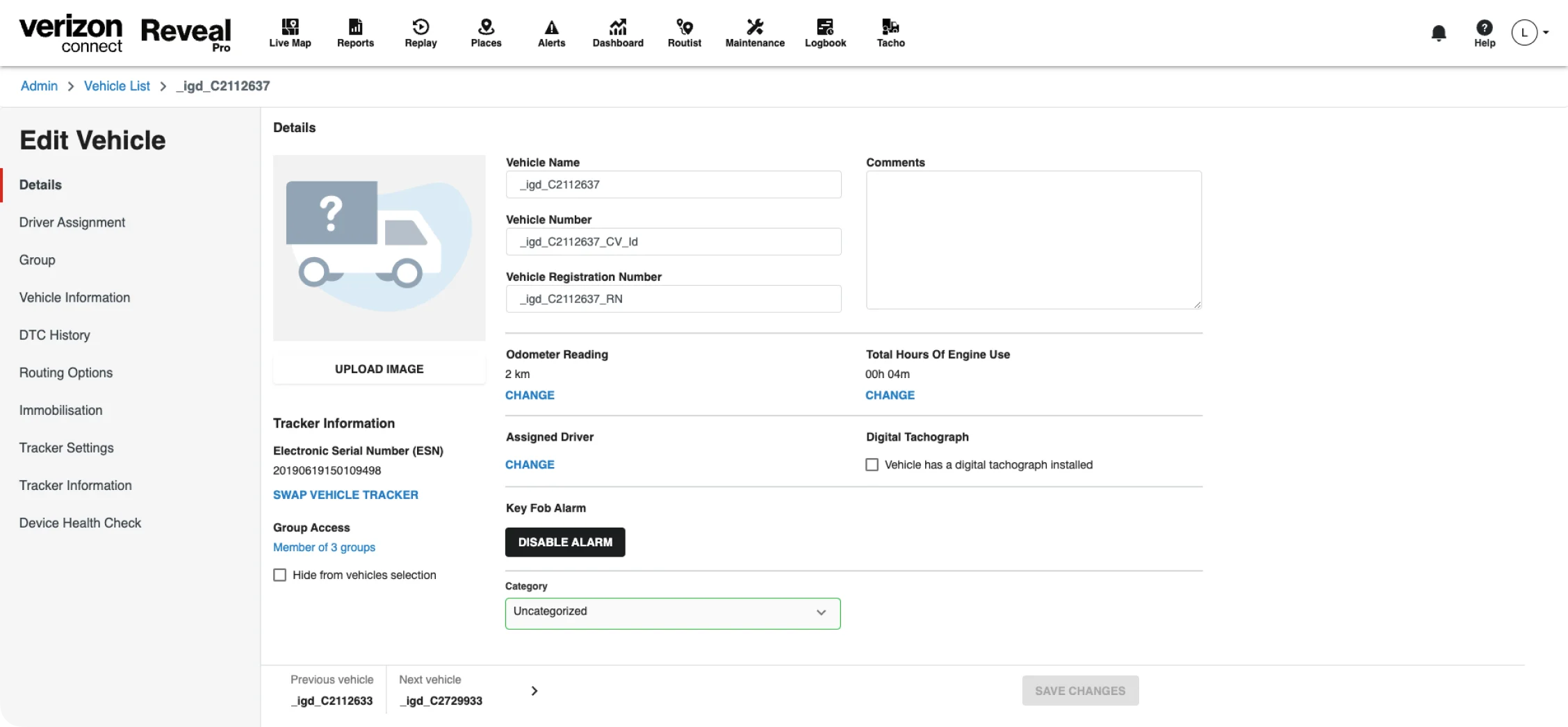
Task: Check Hide from vehicles selection
Action: click(279, 575)
